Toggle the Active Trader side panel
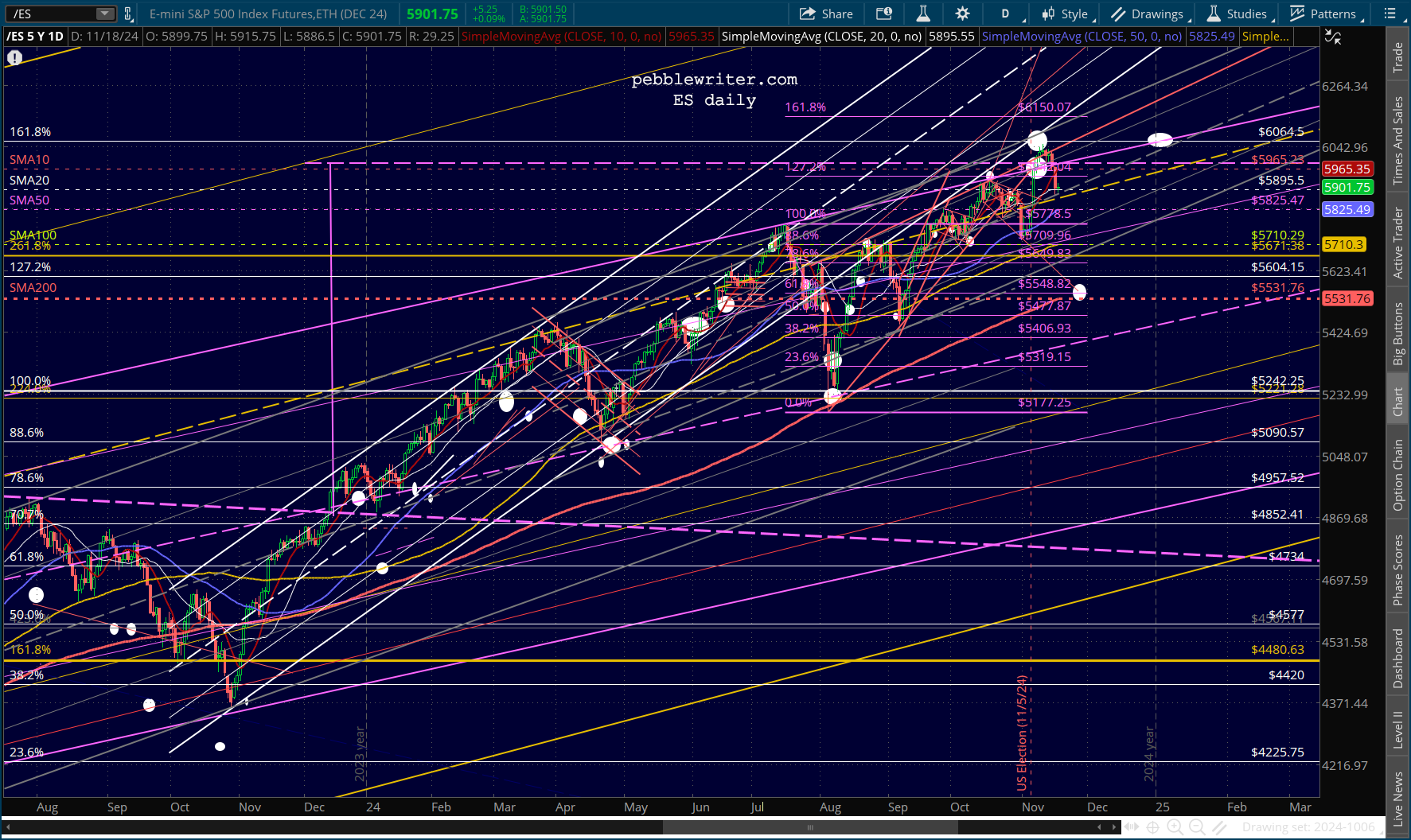The image size is (1411, 840). 1397,243
